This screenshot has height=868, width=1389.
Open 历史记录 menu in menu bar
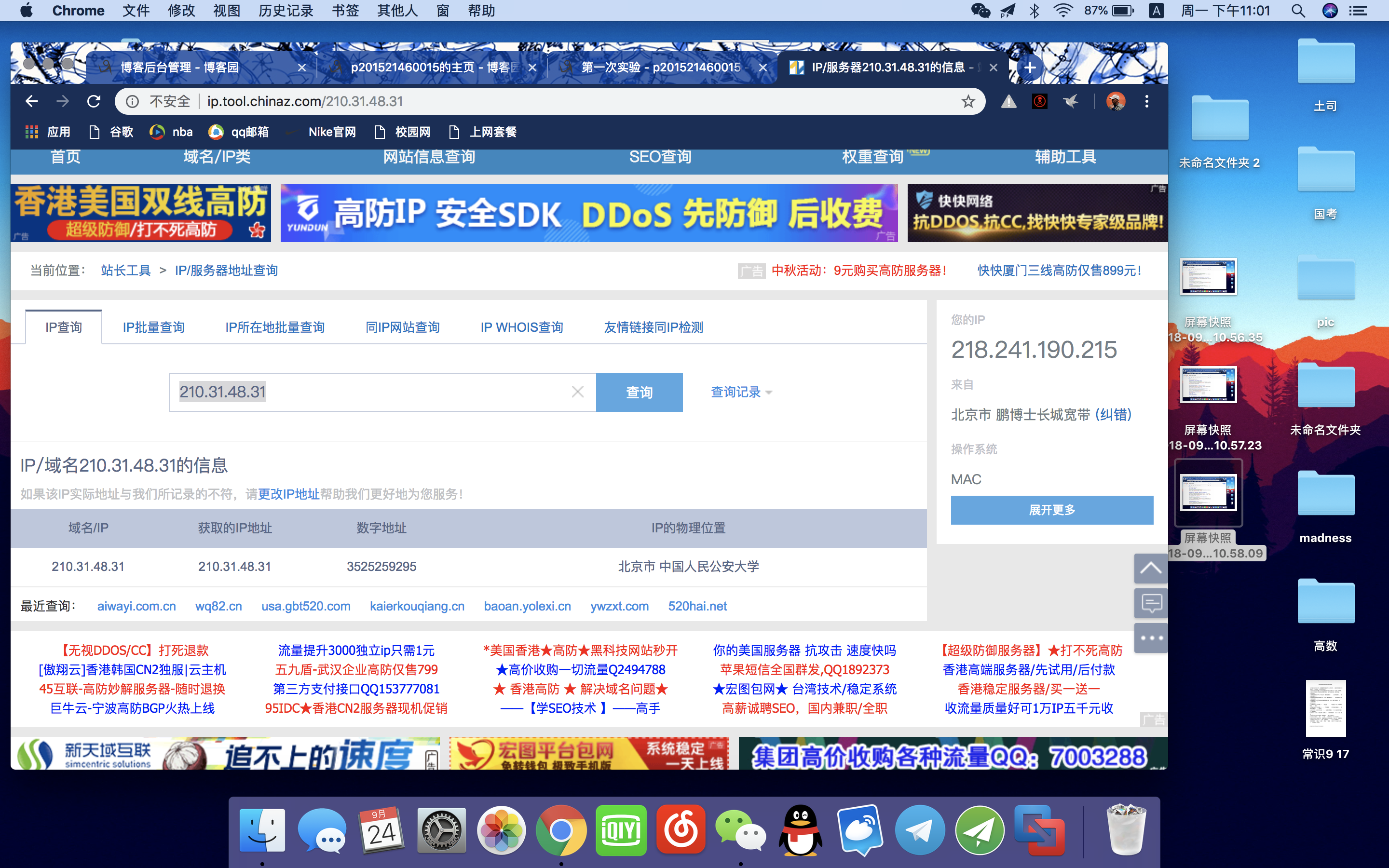point(286,11)
